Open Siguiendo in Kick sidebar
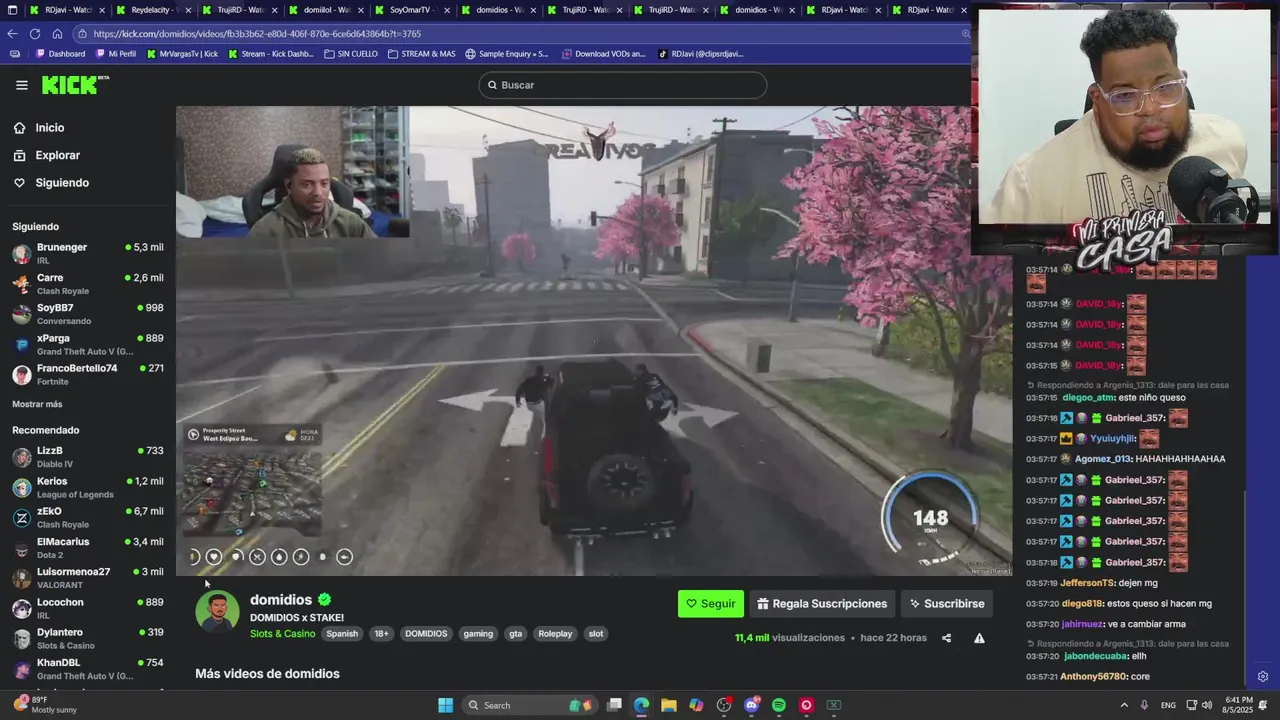Viewport: 1280px width, 720px height. 51,183
